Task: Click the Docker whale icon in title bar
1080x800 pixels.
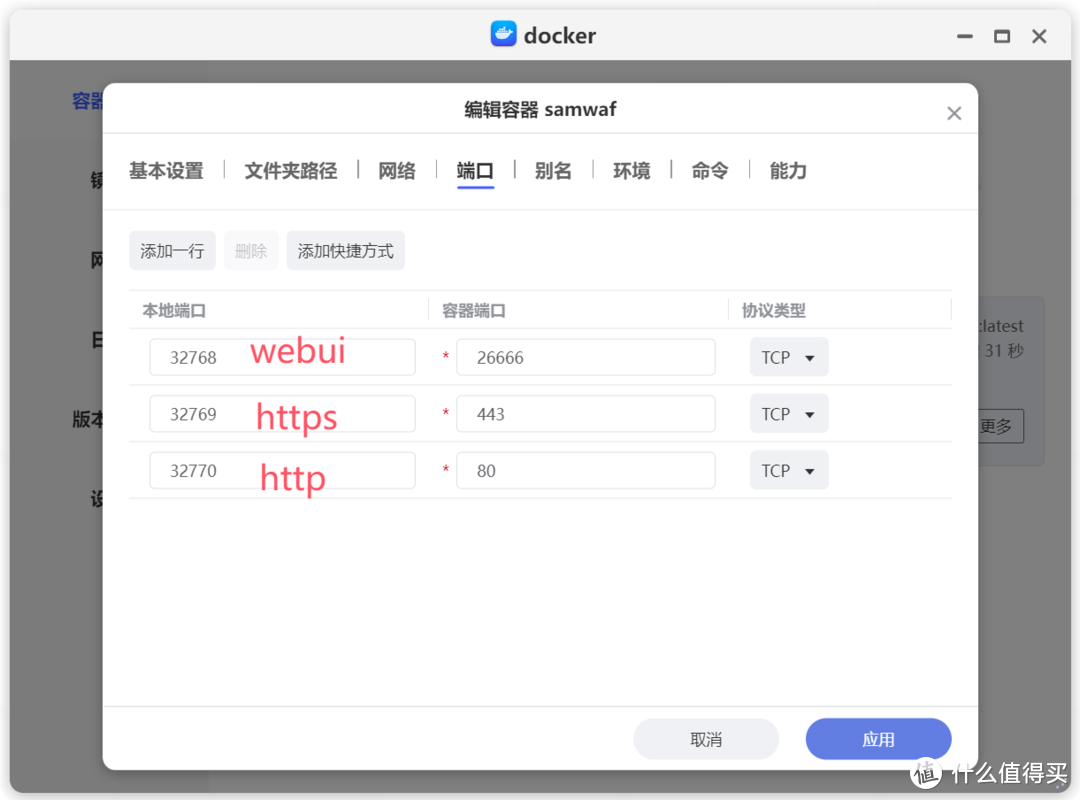Action: (503, 34)
